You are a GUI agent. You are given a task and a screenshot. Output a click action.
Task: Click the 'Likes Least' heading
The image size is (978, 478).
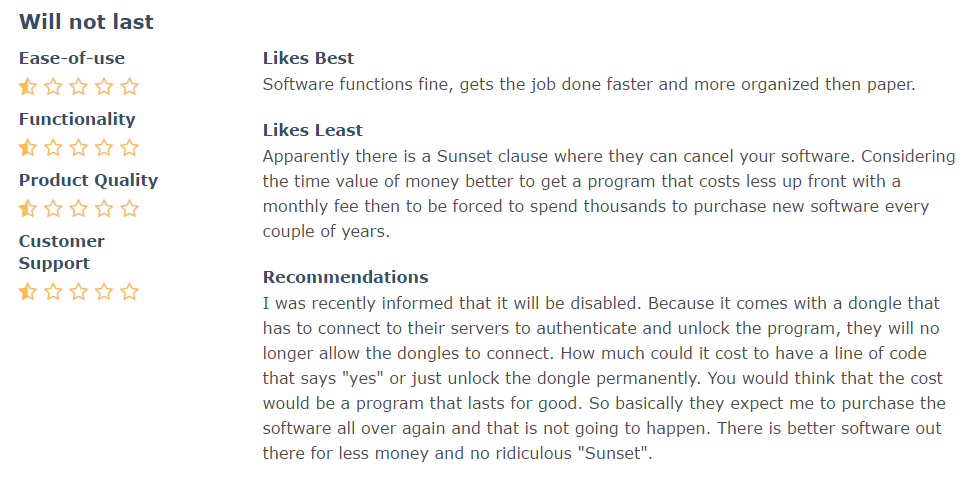312,130
